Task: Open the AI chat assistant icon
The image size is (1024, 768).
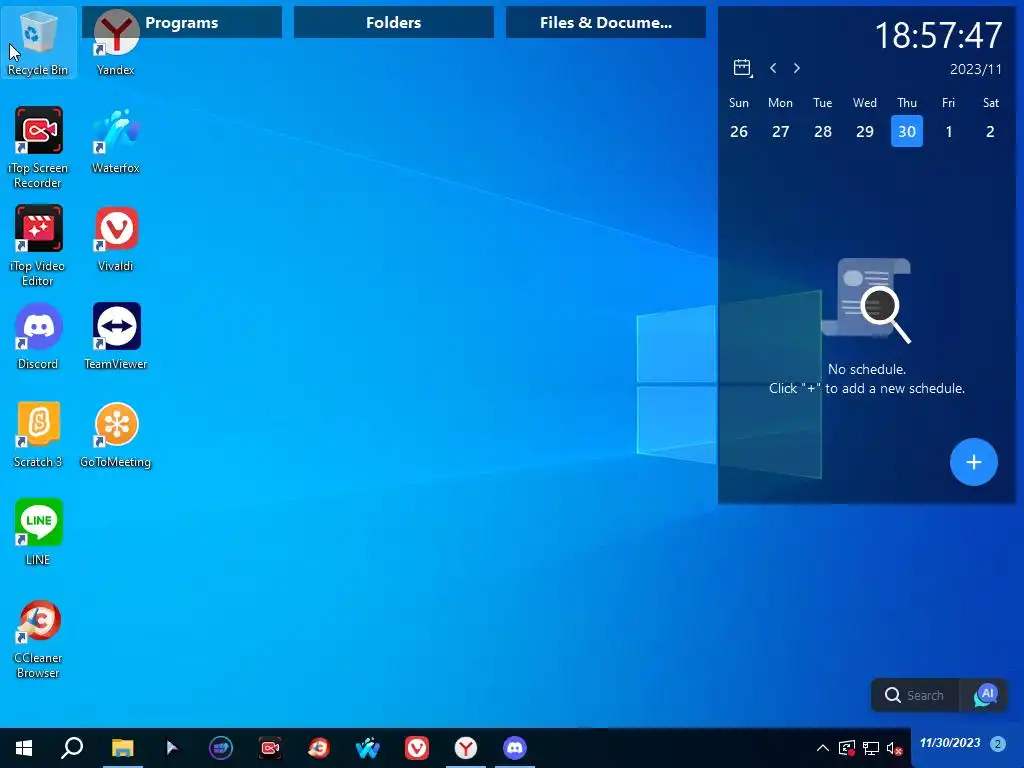Action: tap(985, 696)
